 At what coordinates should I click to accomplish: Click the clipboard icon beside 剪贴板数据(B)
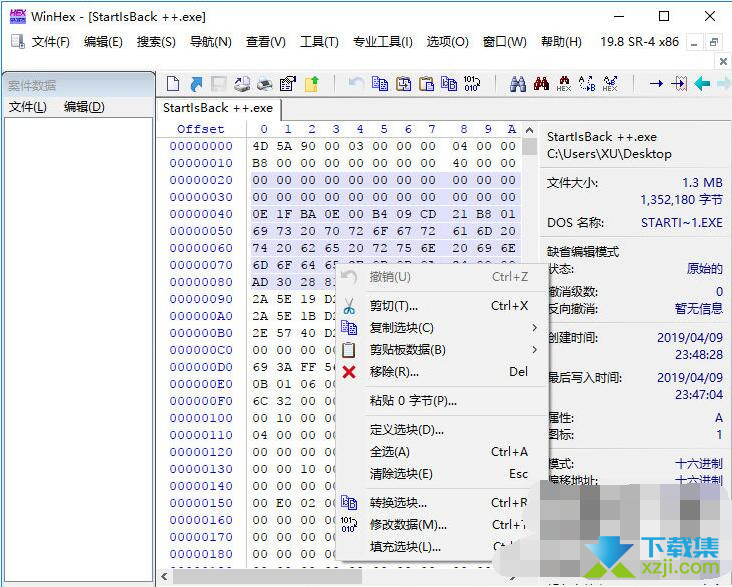(x=349, y=350)
